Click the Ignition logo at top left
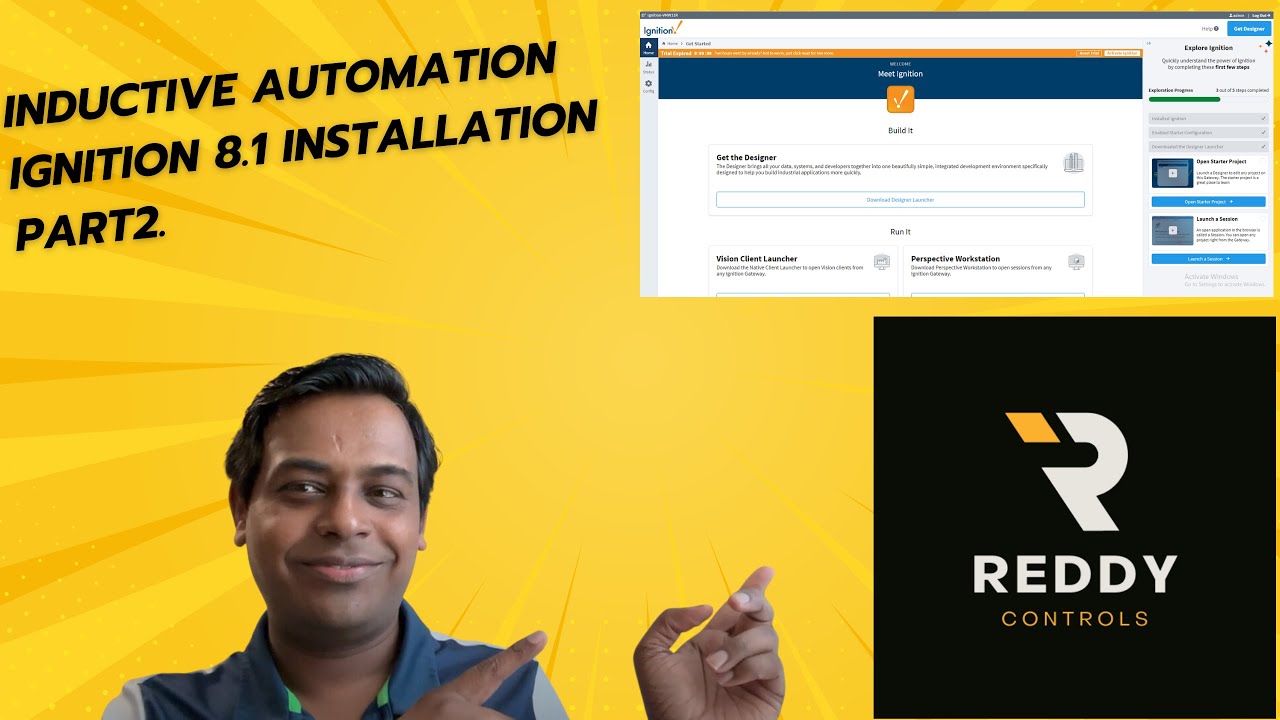Screen dimensions: 1280x720 click(x=662, y=29)
